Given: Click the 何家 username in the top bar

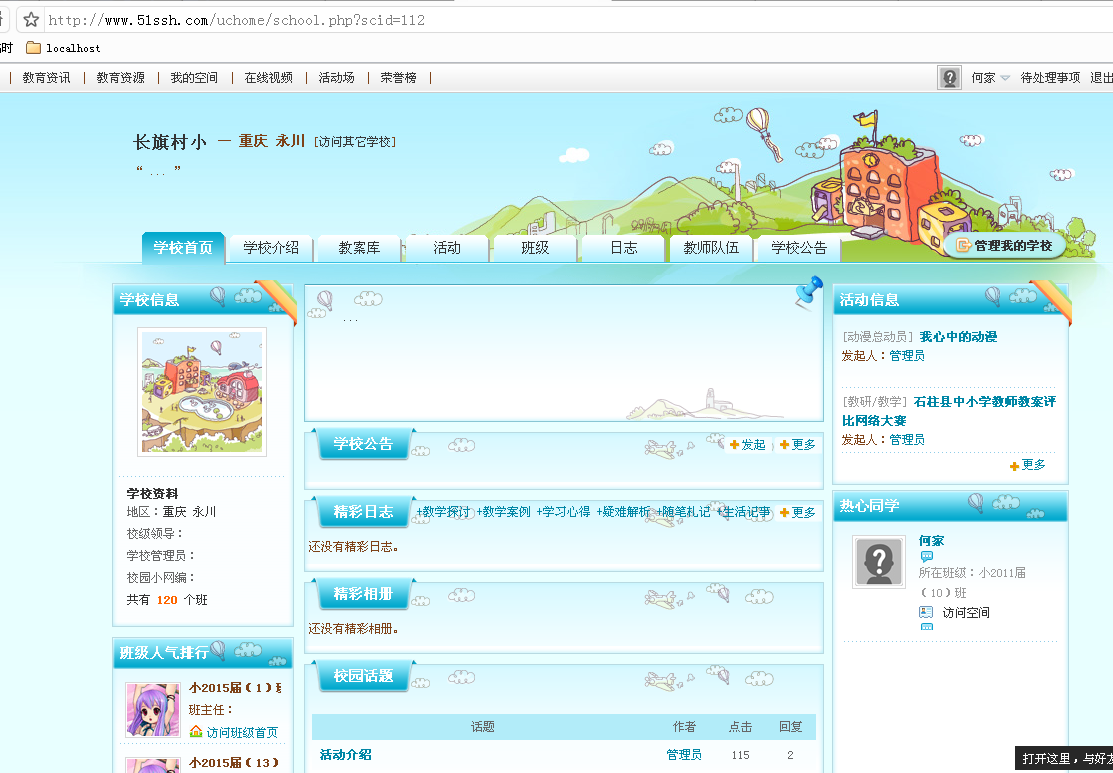Looking at the screenshot, I should [x=983, y=77].
